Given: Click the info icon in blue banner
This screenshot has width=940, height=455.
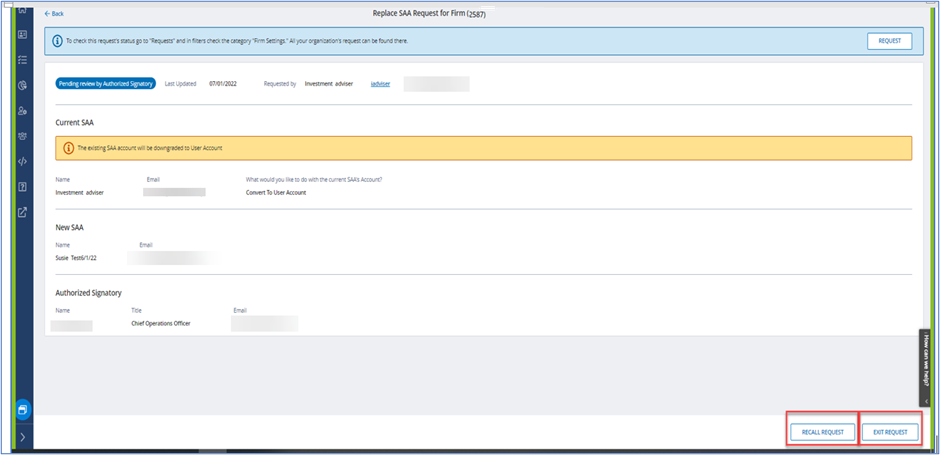Looking at the screenshot, I should [58, 41].
